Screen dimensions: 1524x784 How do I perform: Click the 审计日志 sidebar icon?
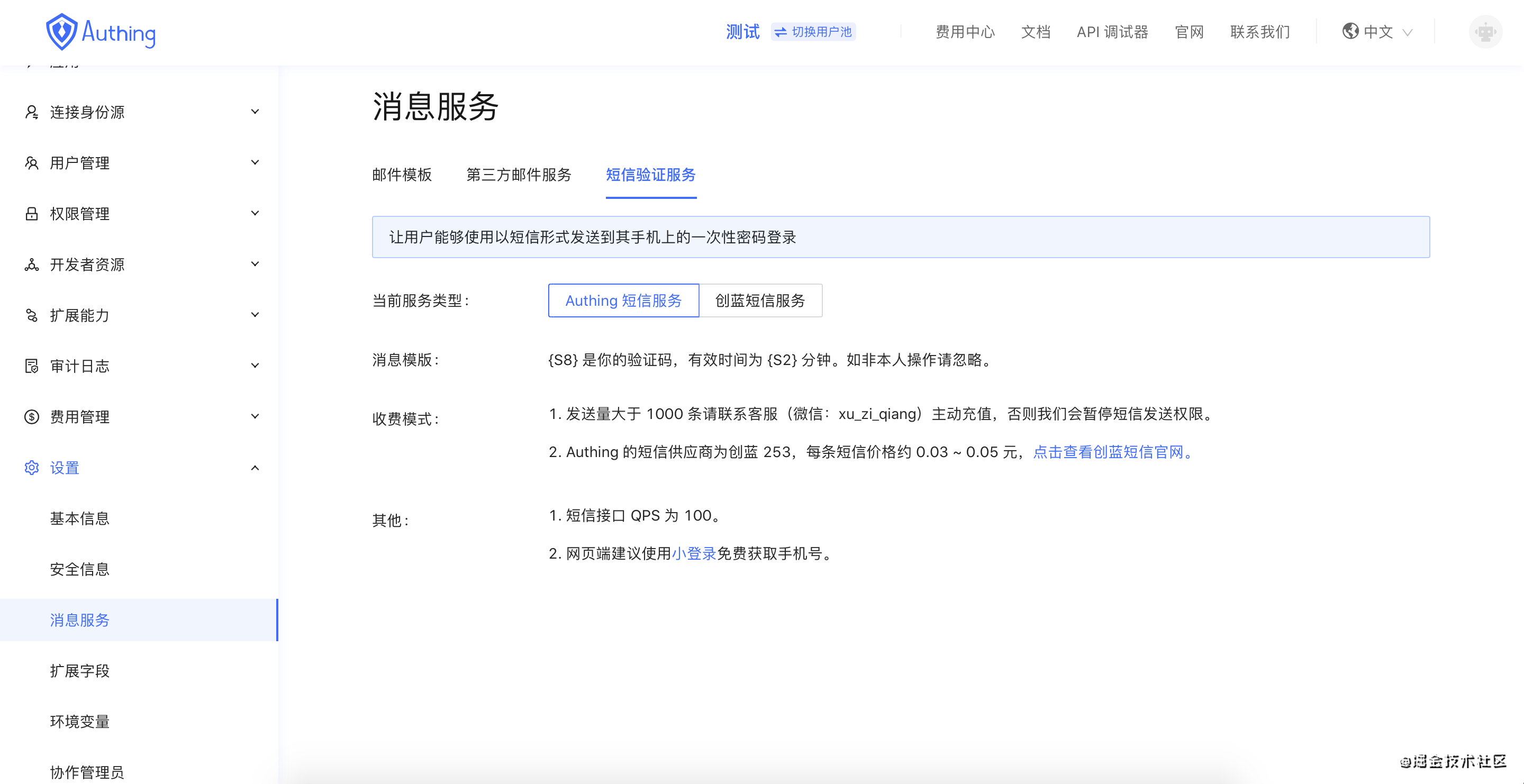click(31, 366)
